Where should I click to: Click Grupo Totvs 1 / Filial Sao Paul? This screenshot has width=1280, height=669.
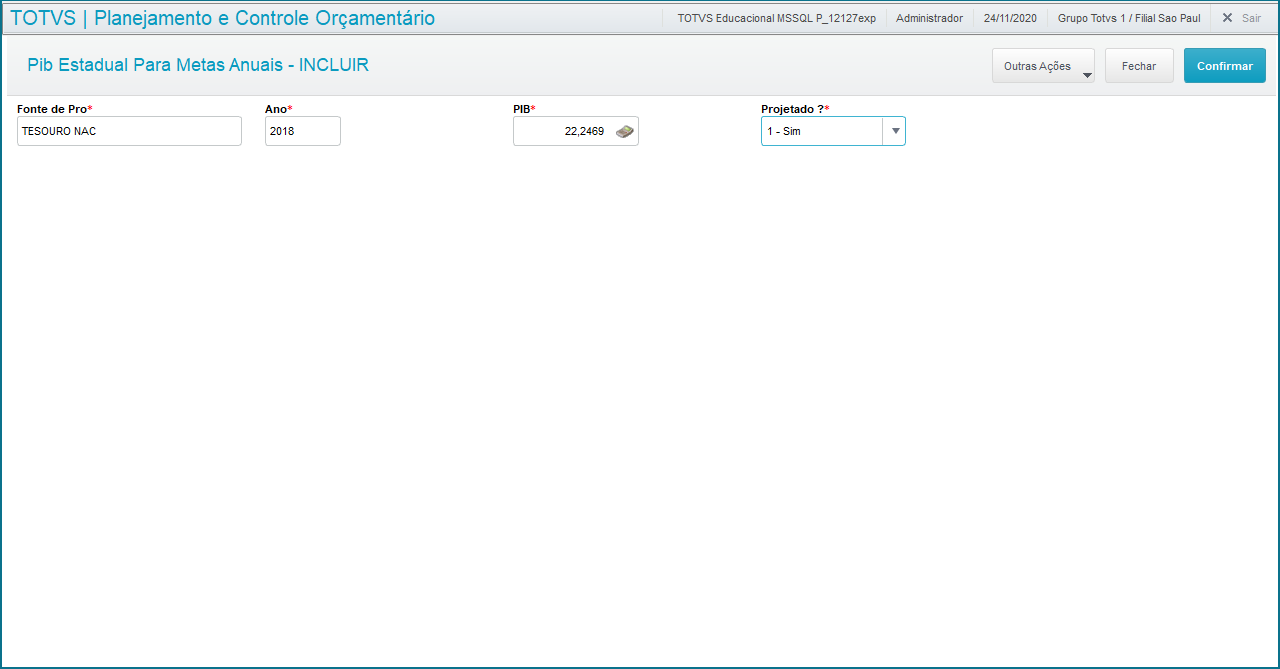1129,18
